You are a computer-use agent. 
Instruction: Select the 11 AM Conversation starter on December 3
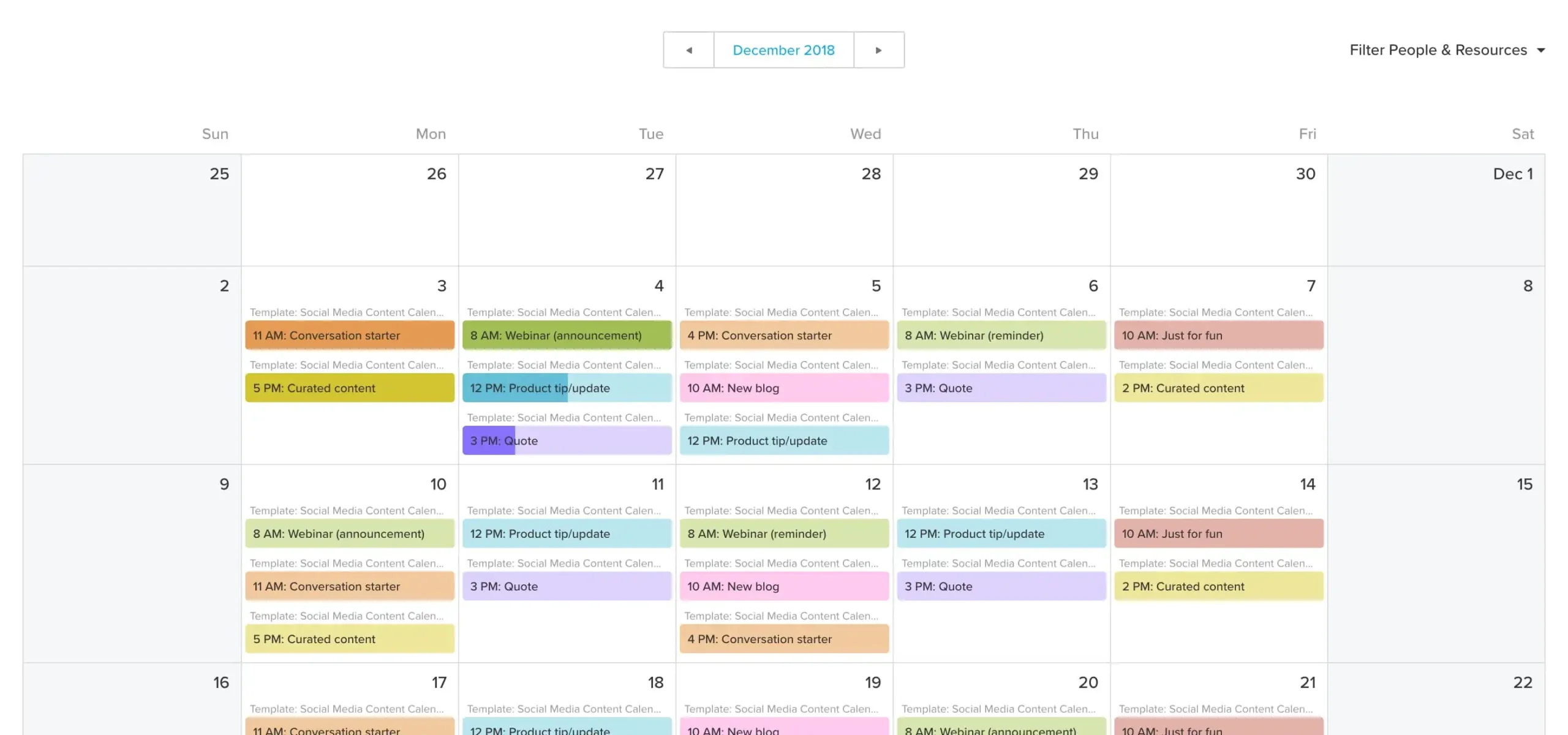[x=349, y=335]
